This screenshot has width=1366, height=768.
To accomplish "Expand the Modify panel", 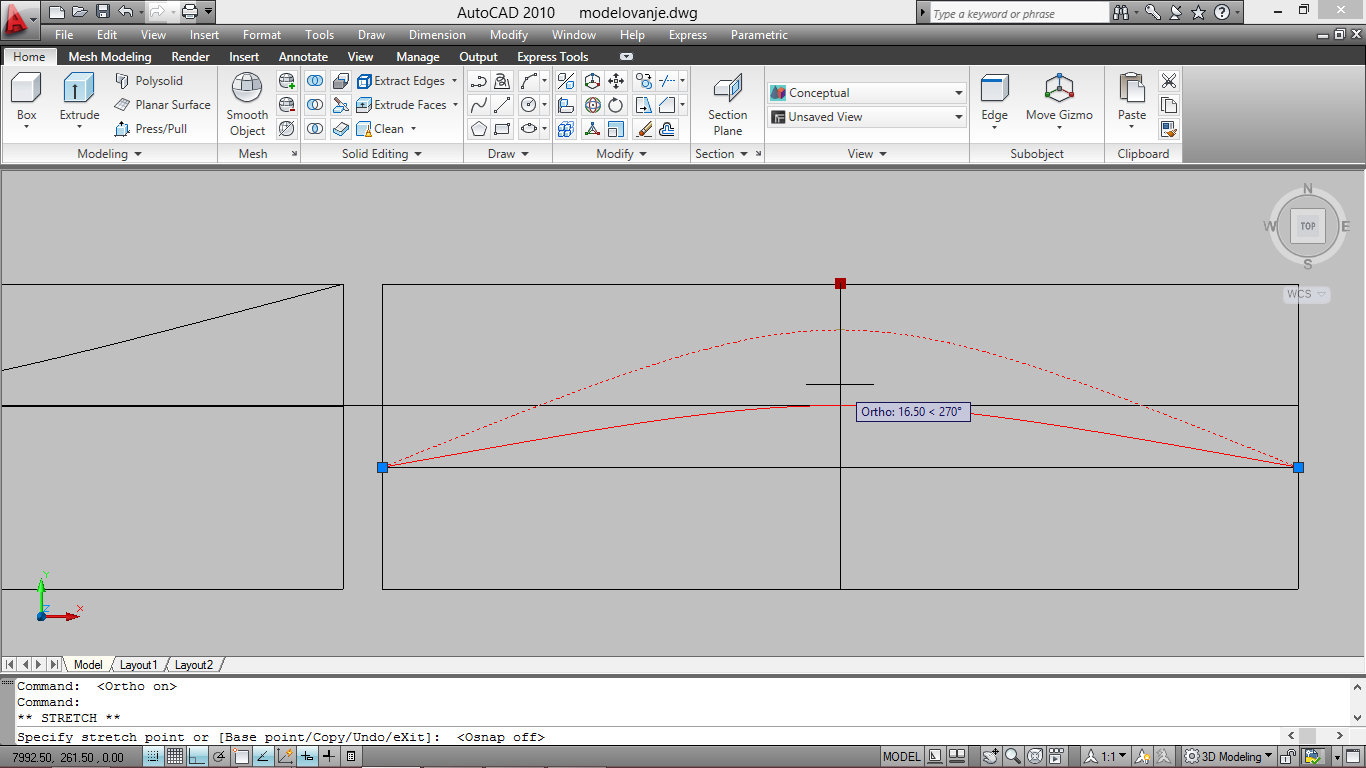I will [x=621, y=154].
